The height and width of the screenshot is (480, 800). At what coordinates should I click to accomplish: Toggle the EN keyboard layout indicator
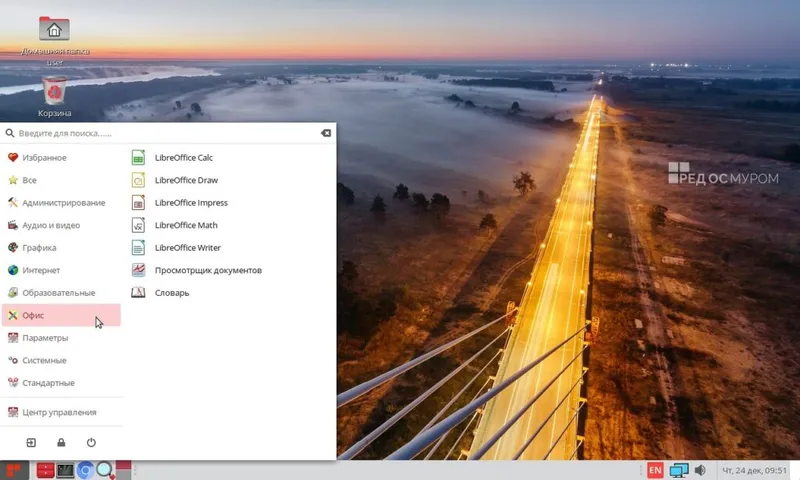[655, 470]
